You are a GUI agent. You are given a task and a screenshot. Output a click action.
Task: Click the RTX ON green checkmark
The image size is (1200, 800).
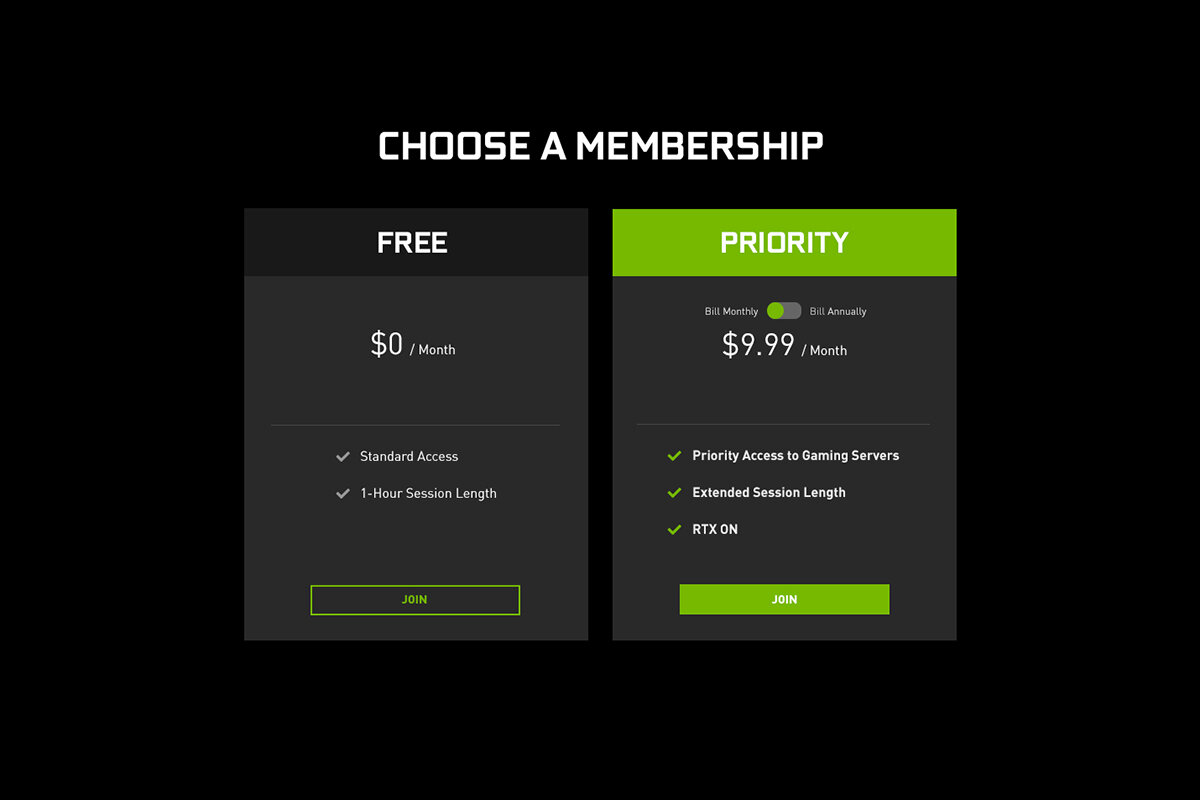pos(674,530)
